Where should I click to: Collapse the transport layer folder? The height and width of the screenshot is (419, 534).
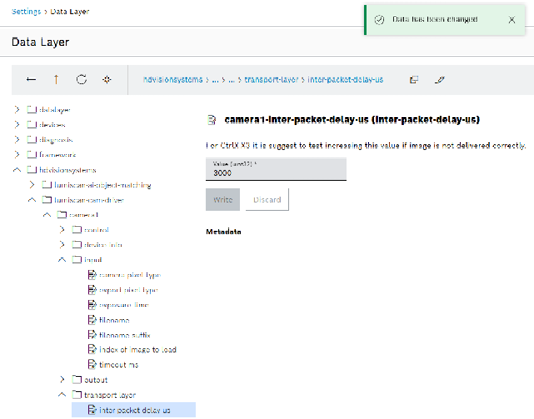click(62, 394)
